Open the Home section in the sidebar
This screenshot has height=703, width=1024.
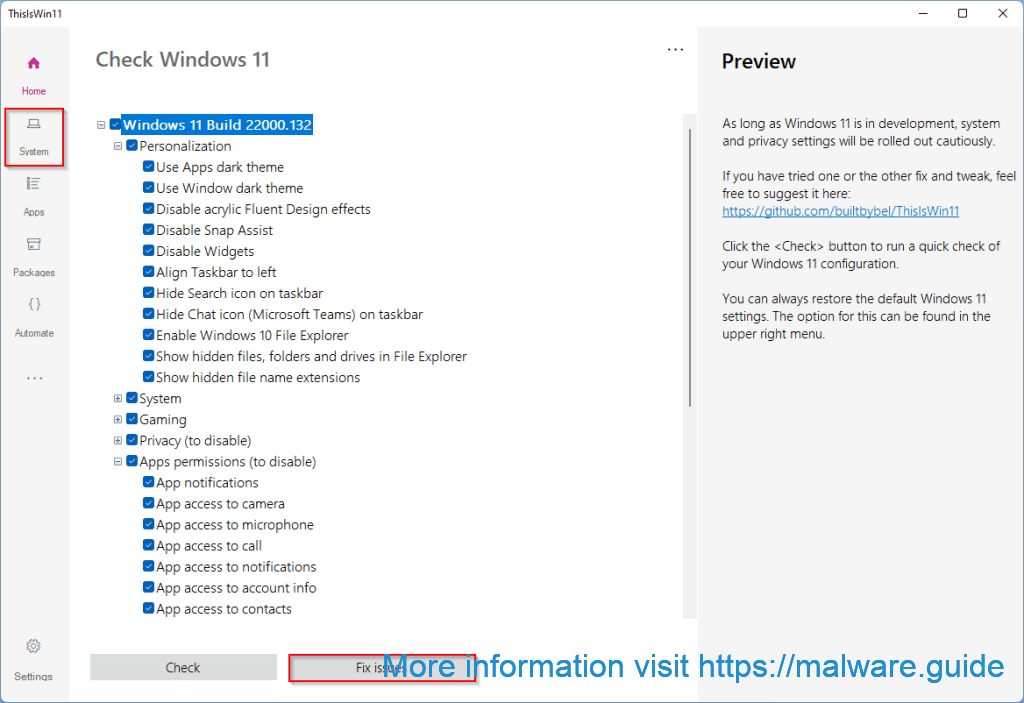34,70
